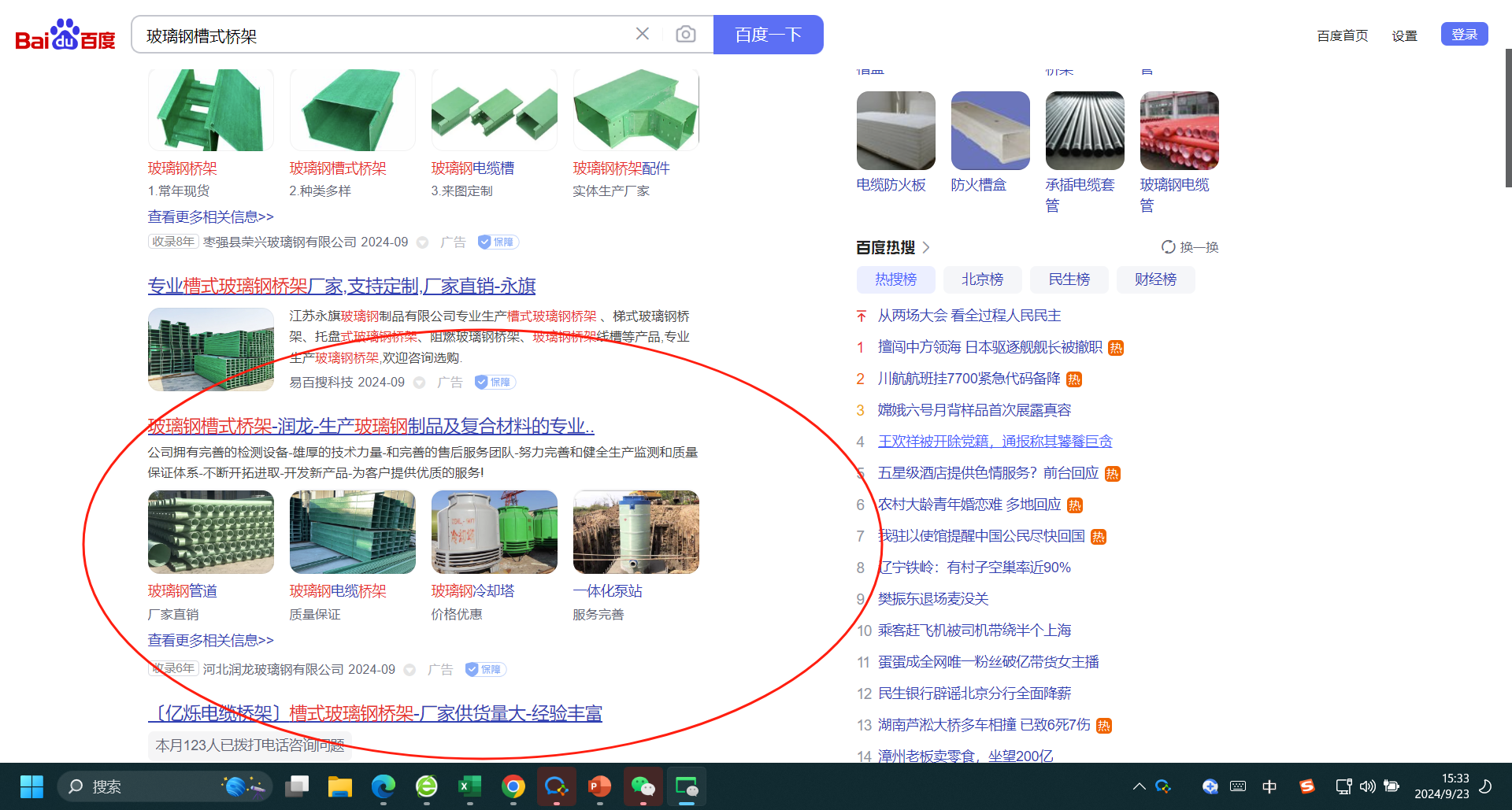The image size is (1512, 810).
Task: Open the 永旗 result thumbnail image
Action: tap(211, 350)
